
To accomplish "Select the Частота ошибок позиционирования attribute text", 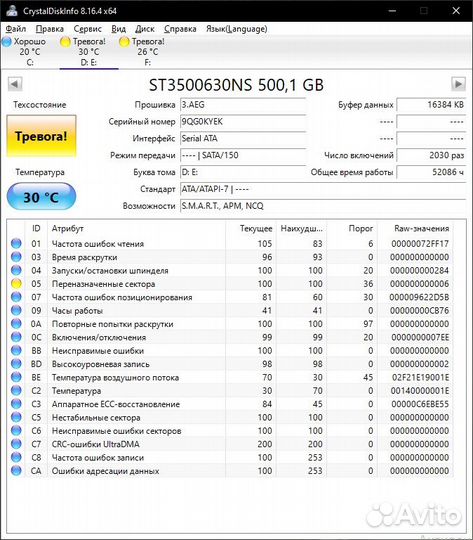I will pos(122,297).
